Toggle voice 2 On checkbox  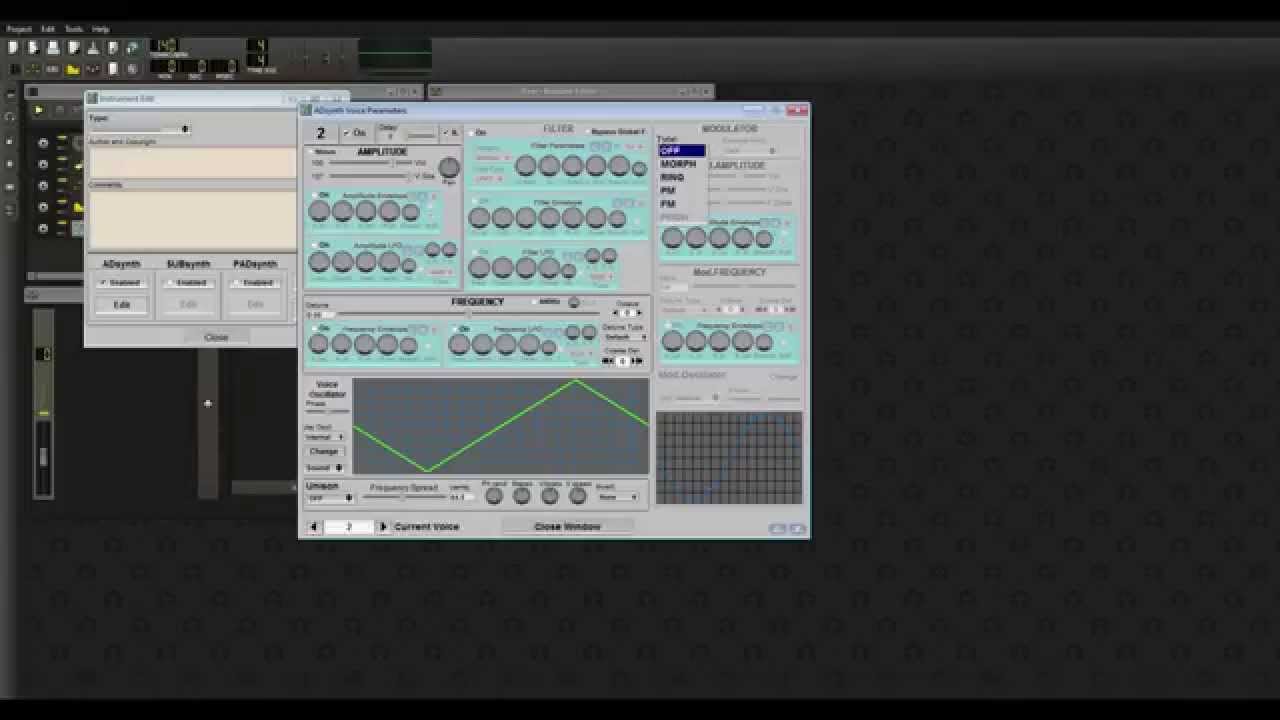[x=354, y=133]
